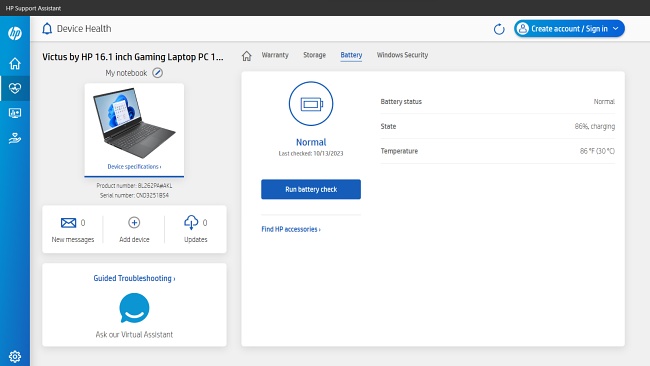This screenshot has height=366, width=650.
Task: Click the Device Health heading
Action: pos(84,29)
